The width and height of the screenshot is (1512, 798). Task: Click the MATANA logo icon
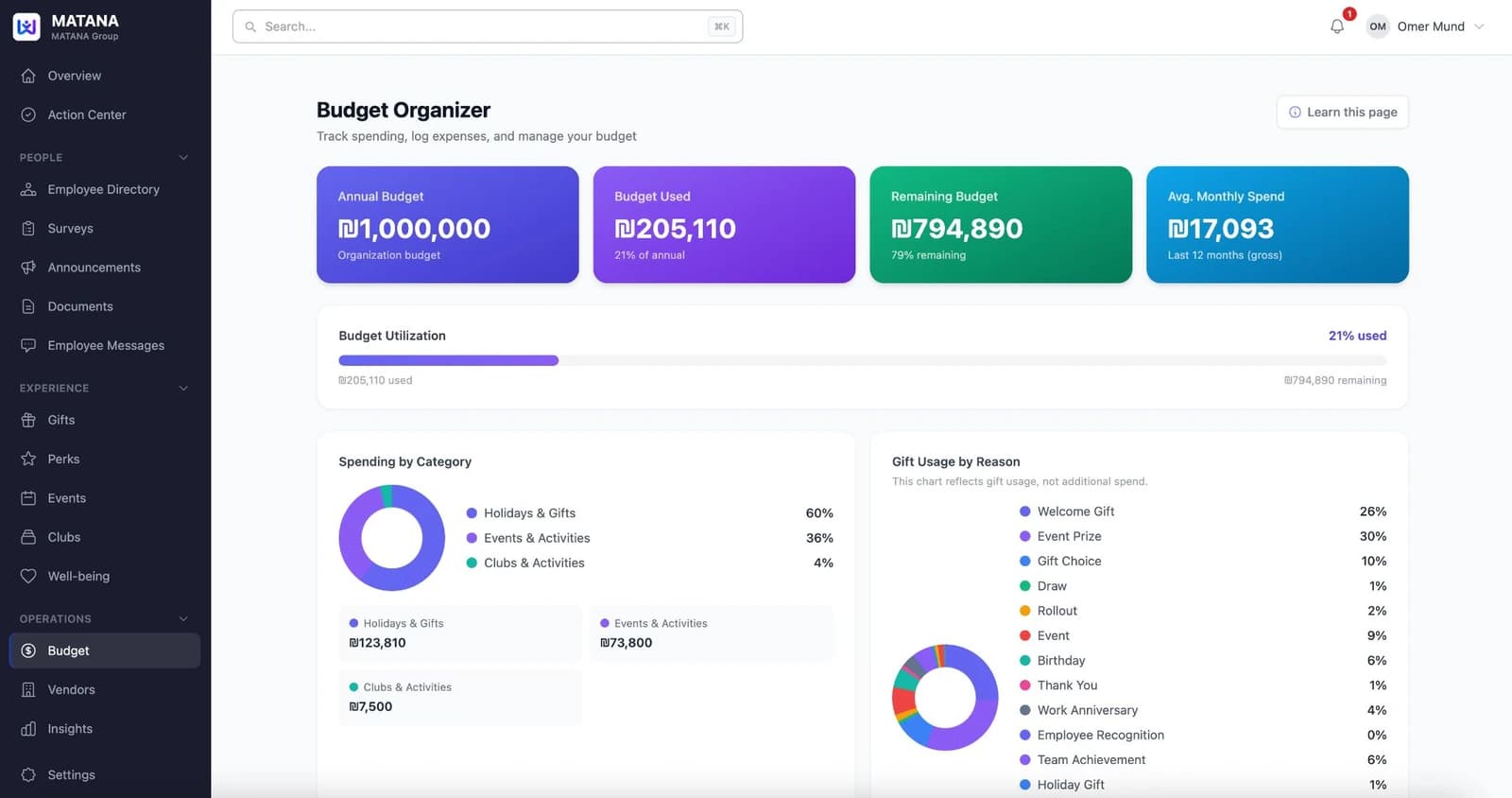click(x=26, y=26)
